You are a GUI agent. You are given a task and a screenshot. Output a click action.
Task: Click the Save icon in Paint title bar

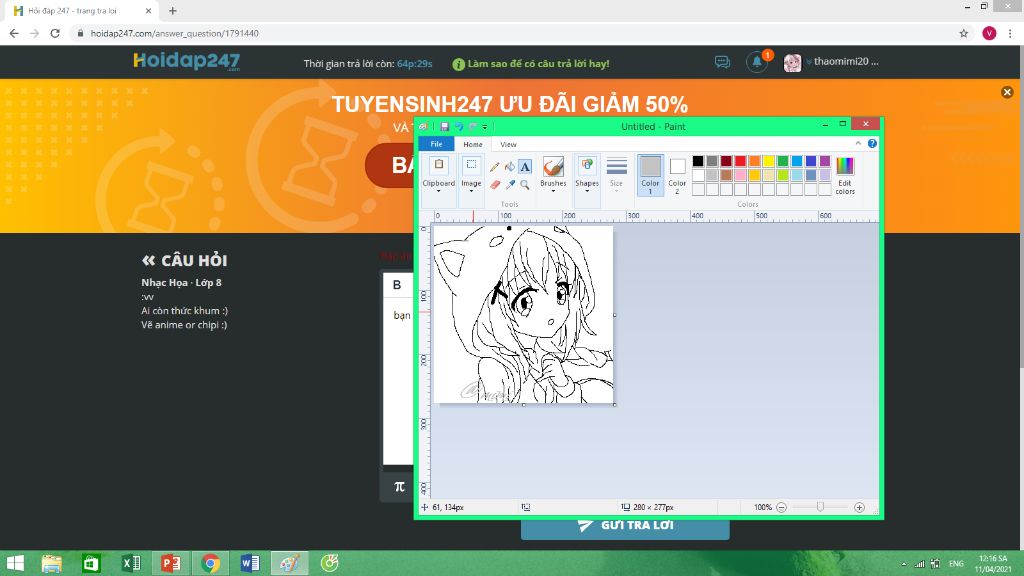[x=444, y=127]
